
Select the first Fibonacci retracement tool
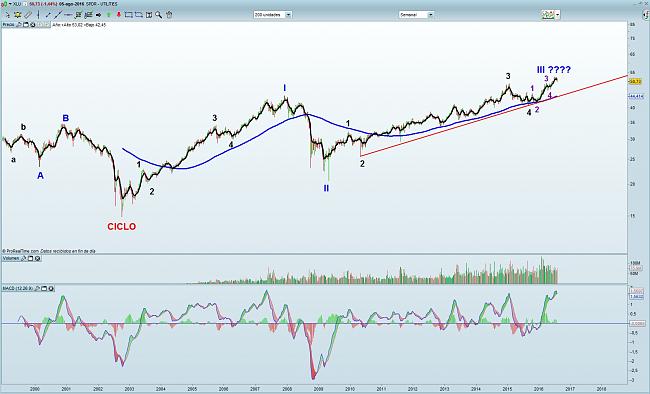coord(78,15)
